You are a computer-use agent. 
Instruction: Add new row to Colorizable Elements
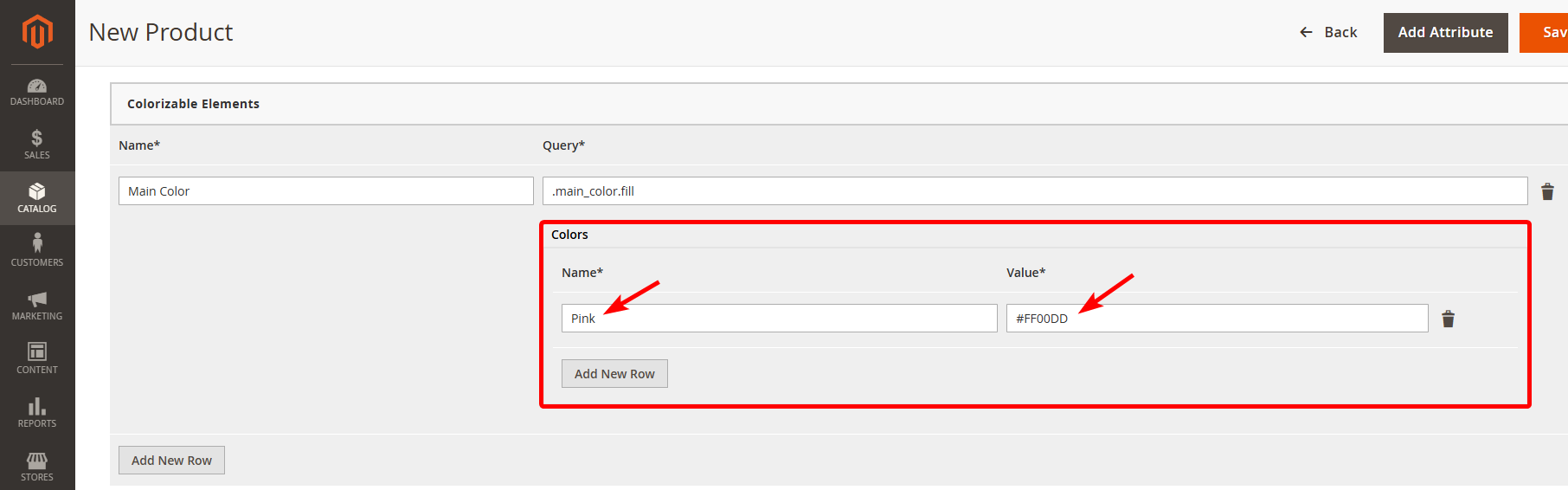[171, 461]
